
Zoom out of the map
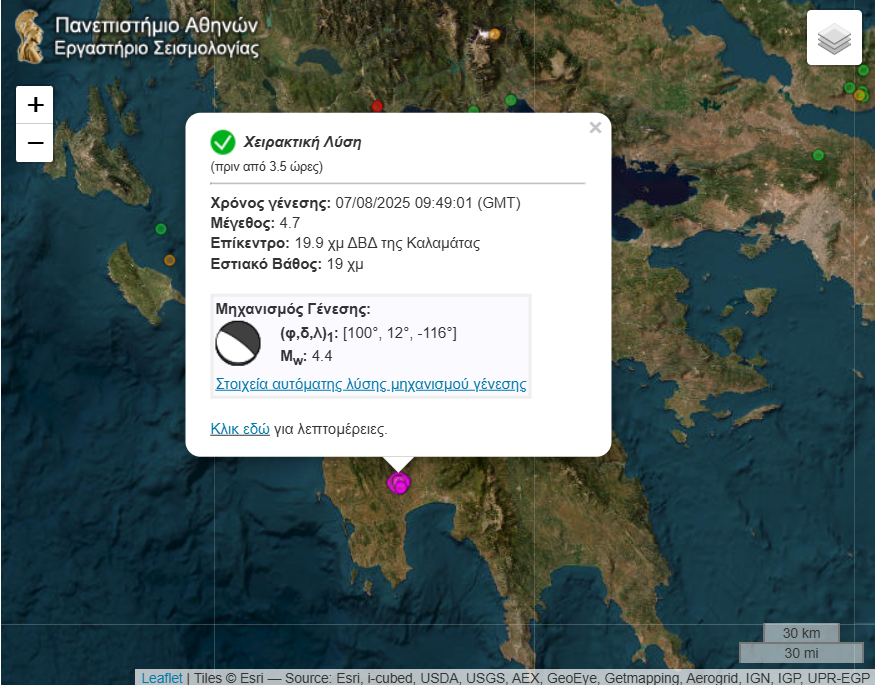[35, 143]
